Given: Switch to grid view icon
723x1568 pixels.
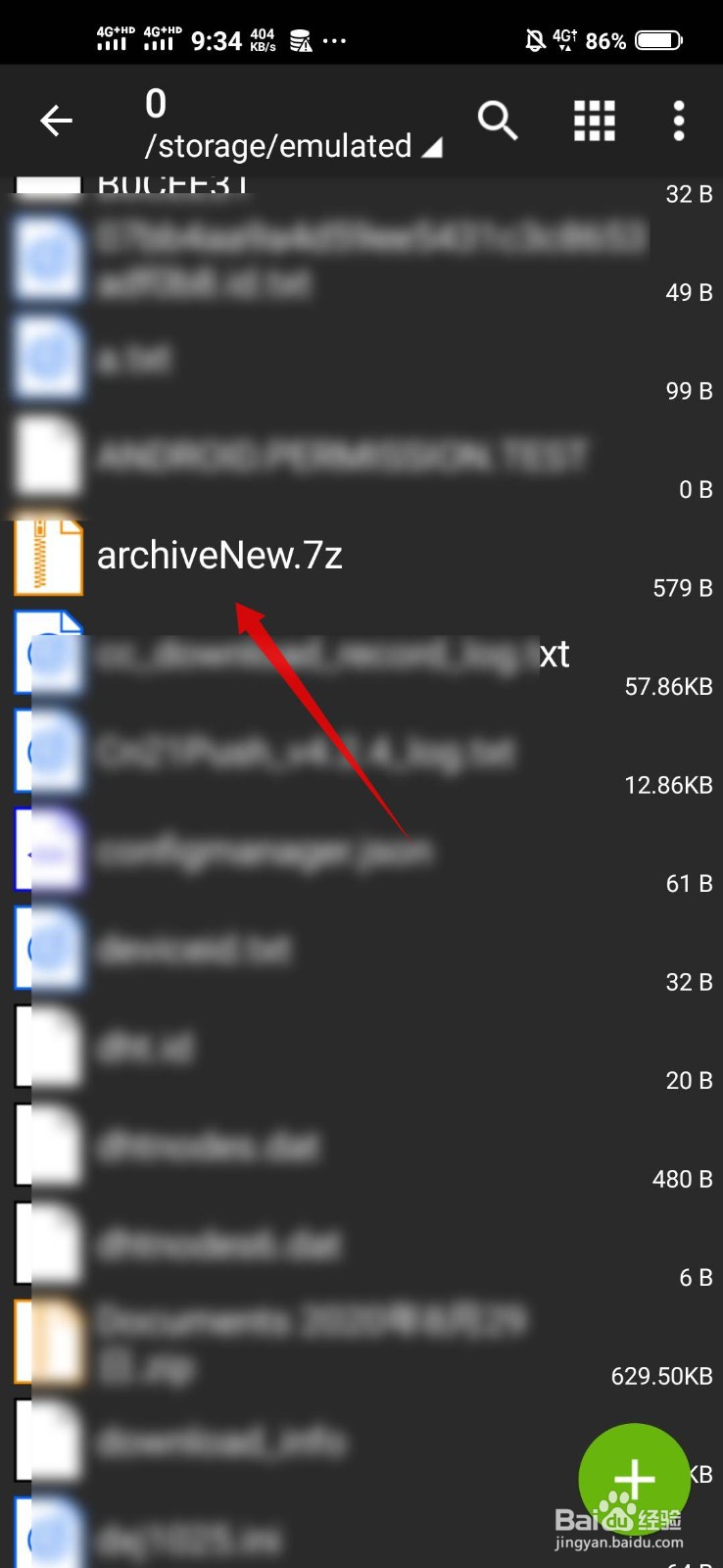Looking at the screenshot, I should (x=594, y=121).
